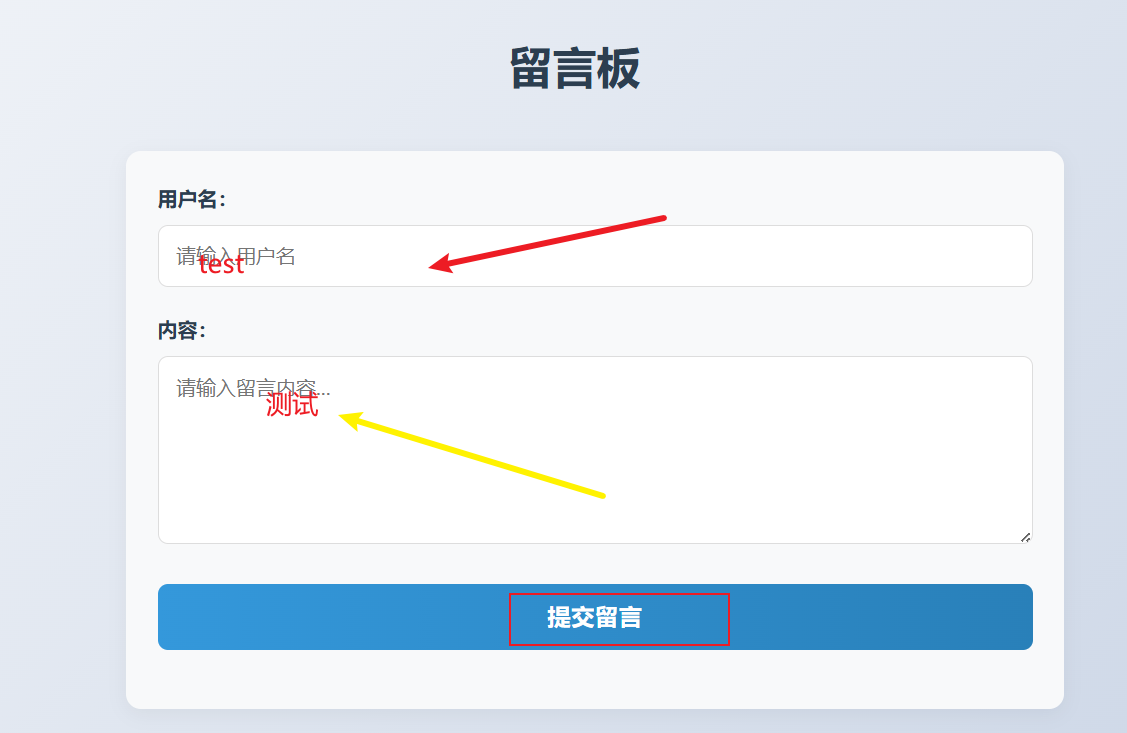Click the yellow arrow's tail end
The image size is (1127, 733).
pos(601,494)
